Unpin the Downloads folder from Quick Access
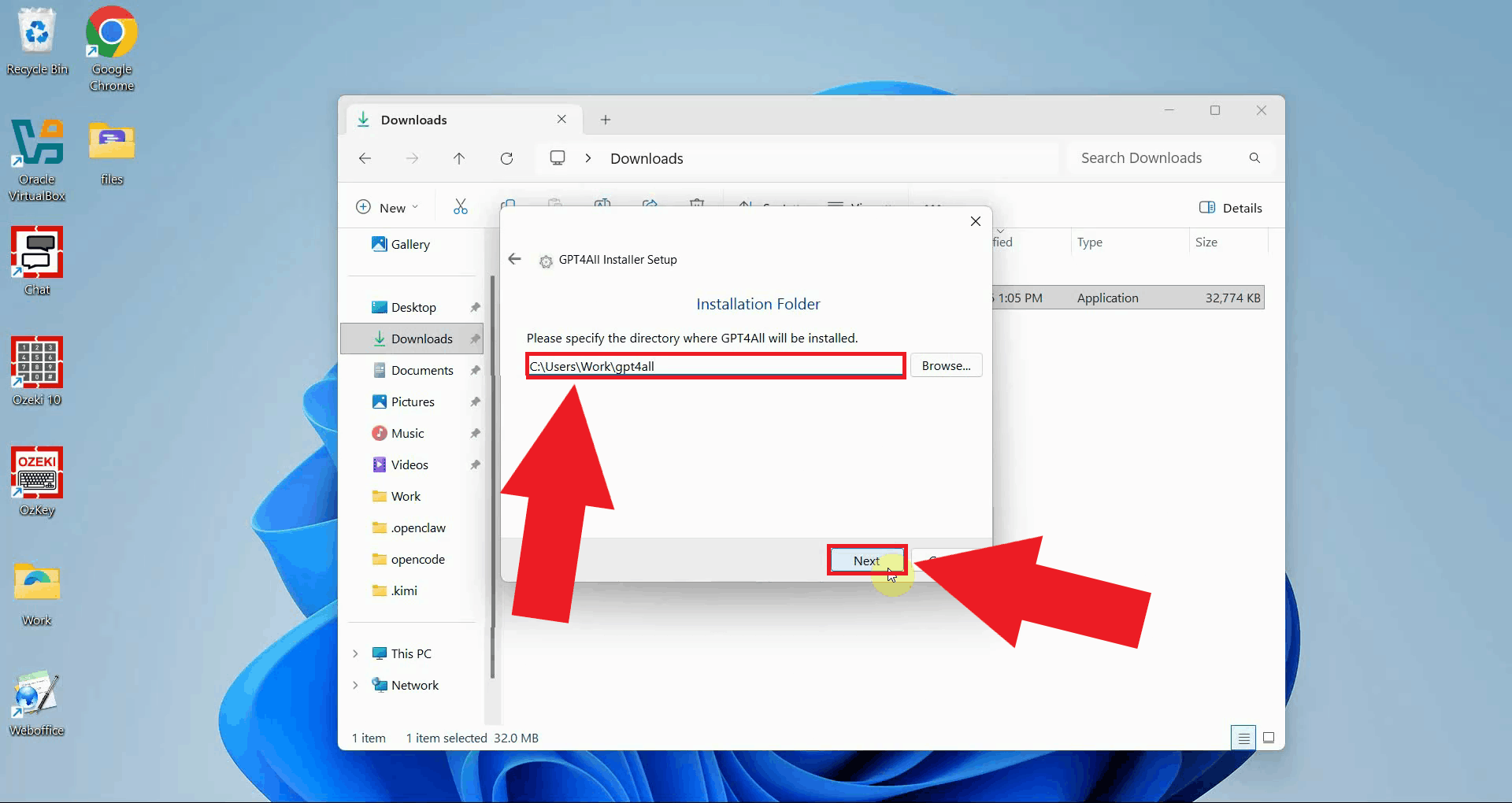 pyautogui.click(x=476, y=338)
